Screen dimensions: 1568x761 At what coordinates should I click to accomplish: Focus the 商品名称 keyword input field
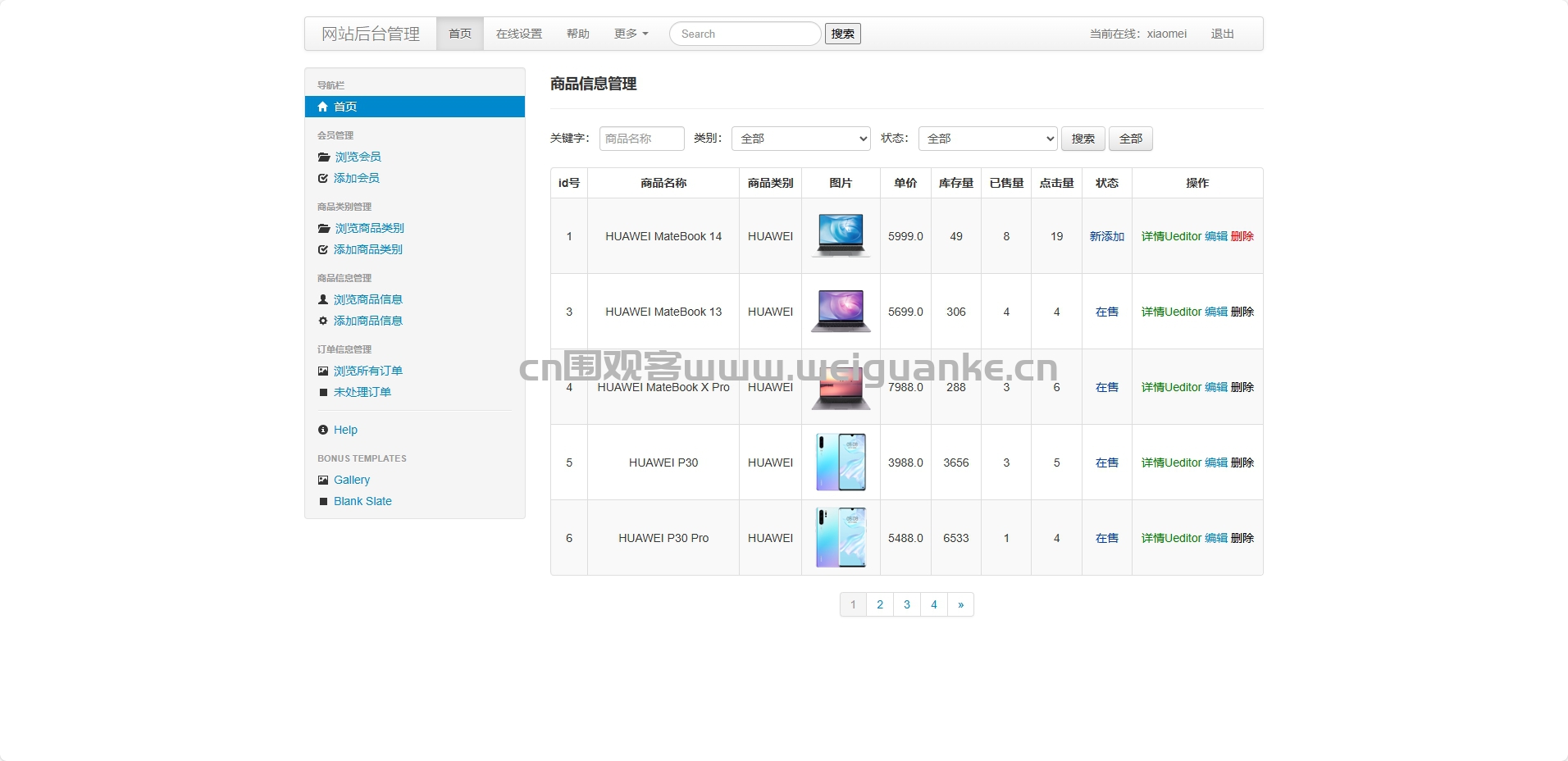[x=642, y=139]
